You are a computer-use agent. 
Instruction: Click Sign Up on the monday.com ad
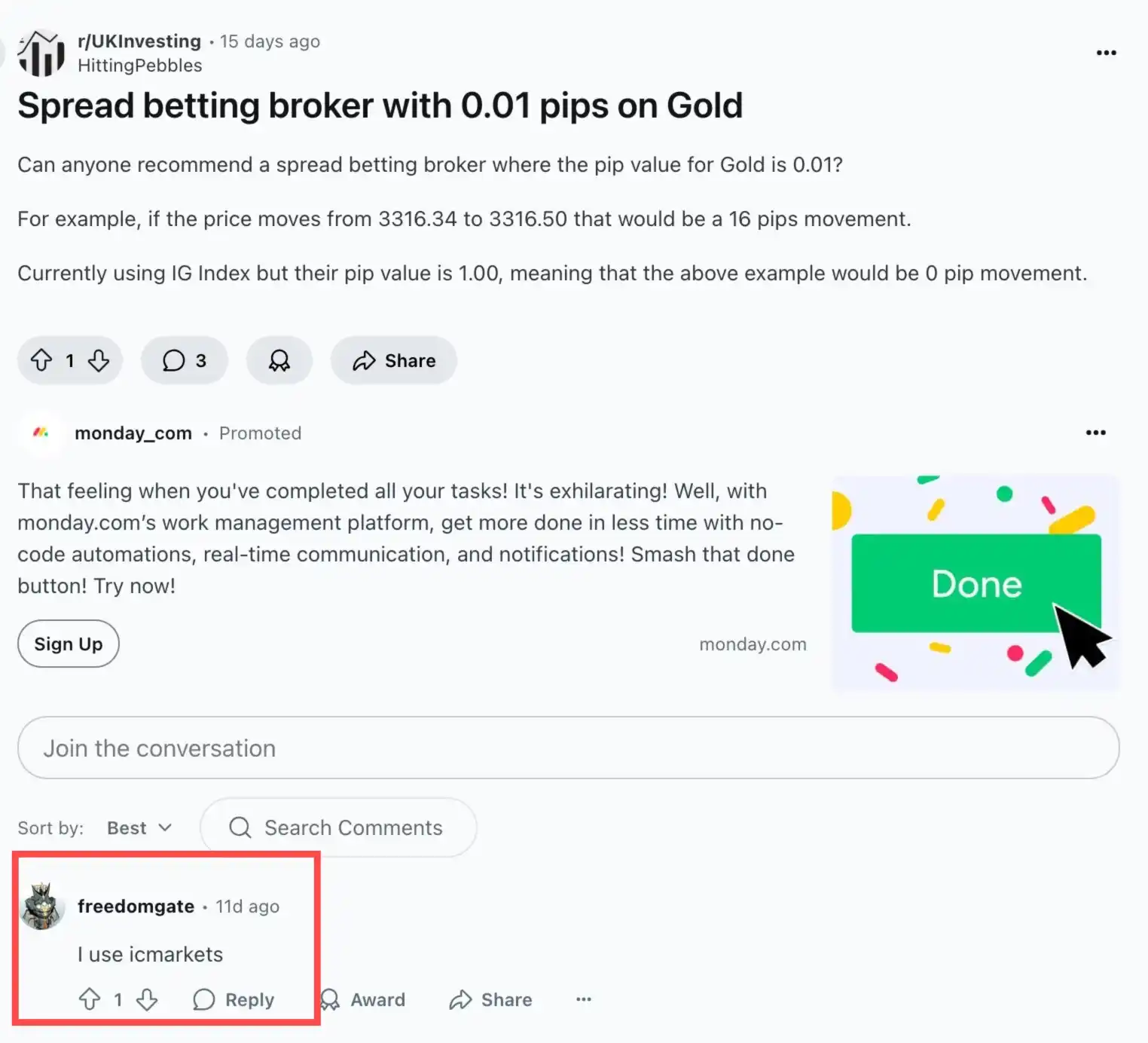(69, 644)
